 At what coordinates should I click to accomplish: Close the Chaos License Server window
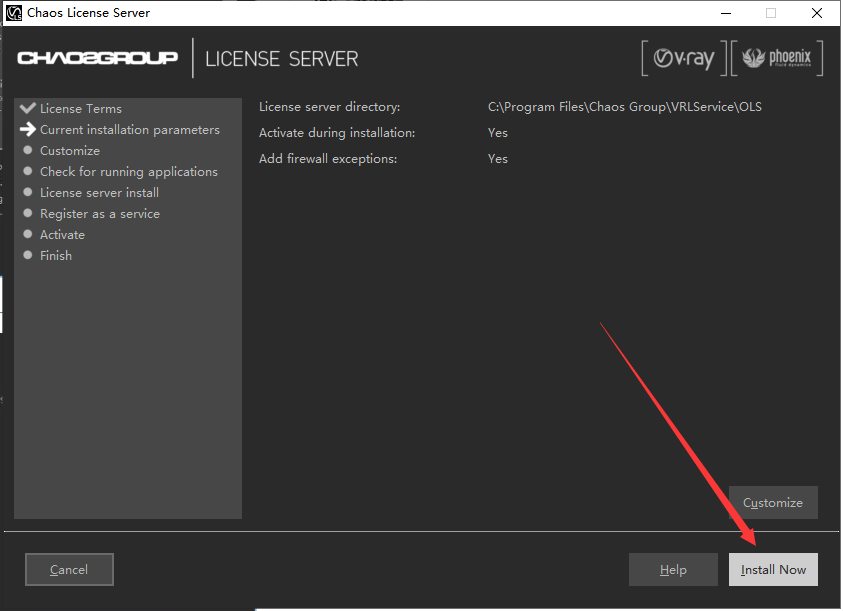coord(817,13)
